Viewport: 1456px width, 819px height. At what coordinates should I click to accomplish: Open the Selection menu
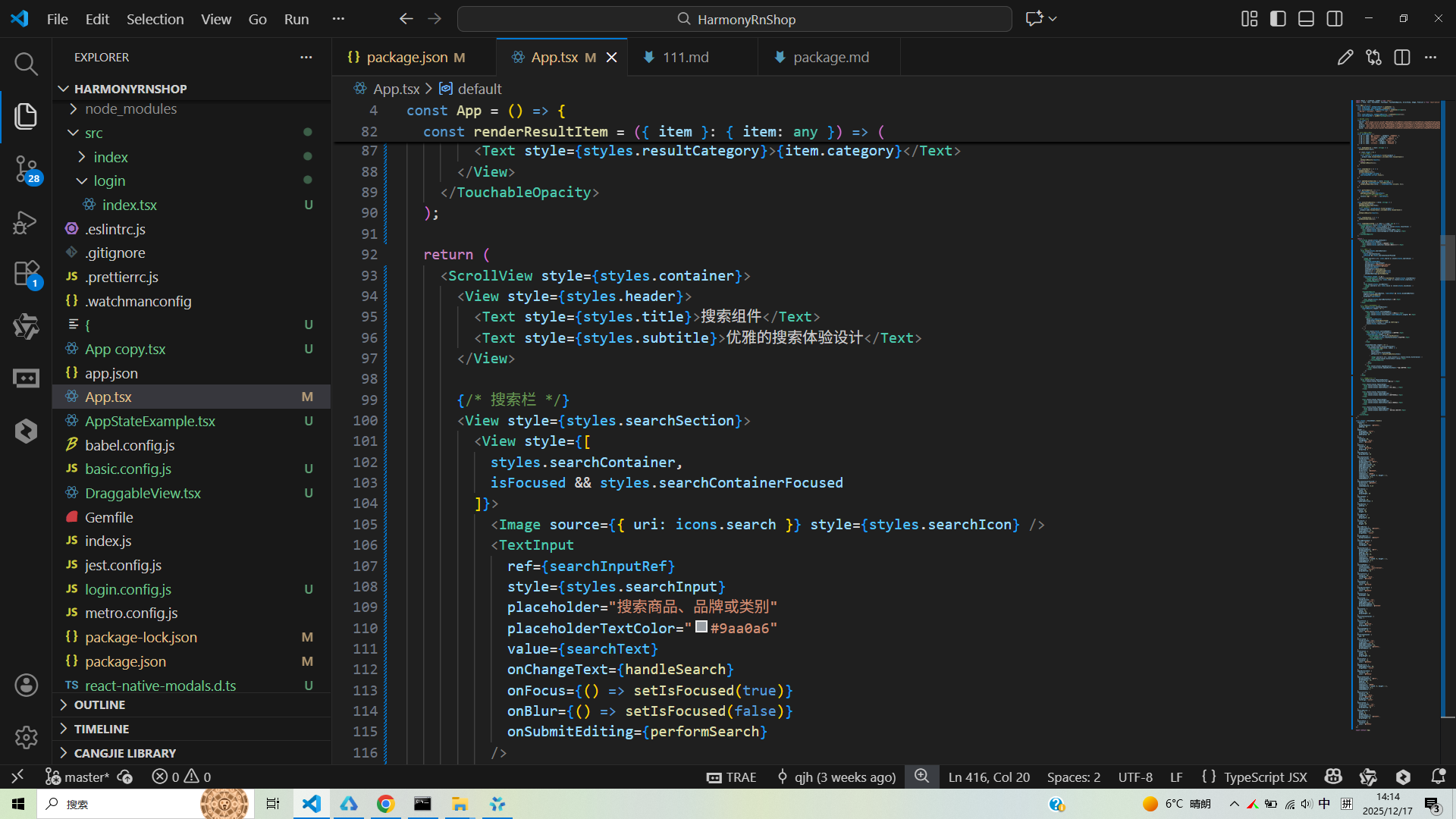coord(155,19)
